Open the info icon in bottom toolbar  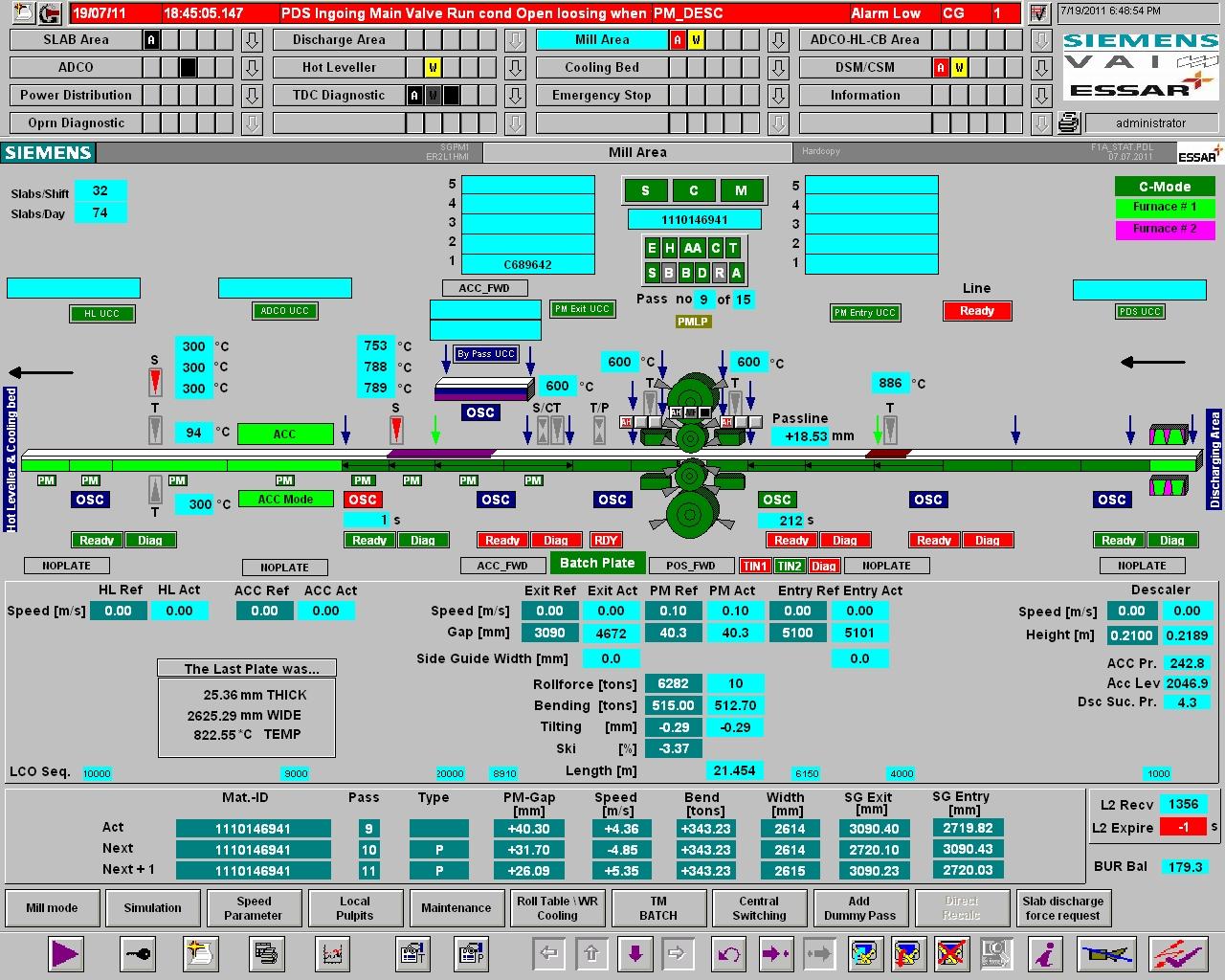(x=1047, y=953)
